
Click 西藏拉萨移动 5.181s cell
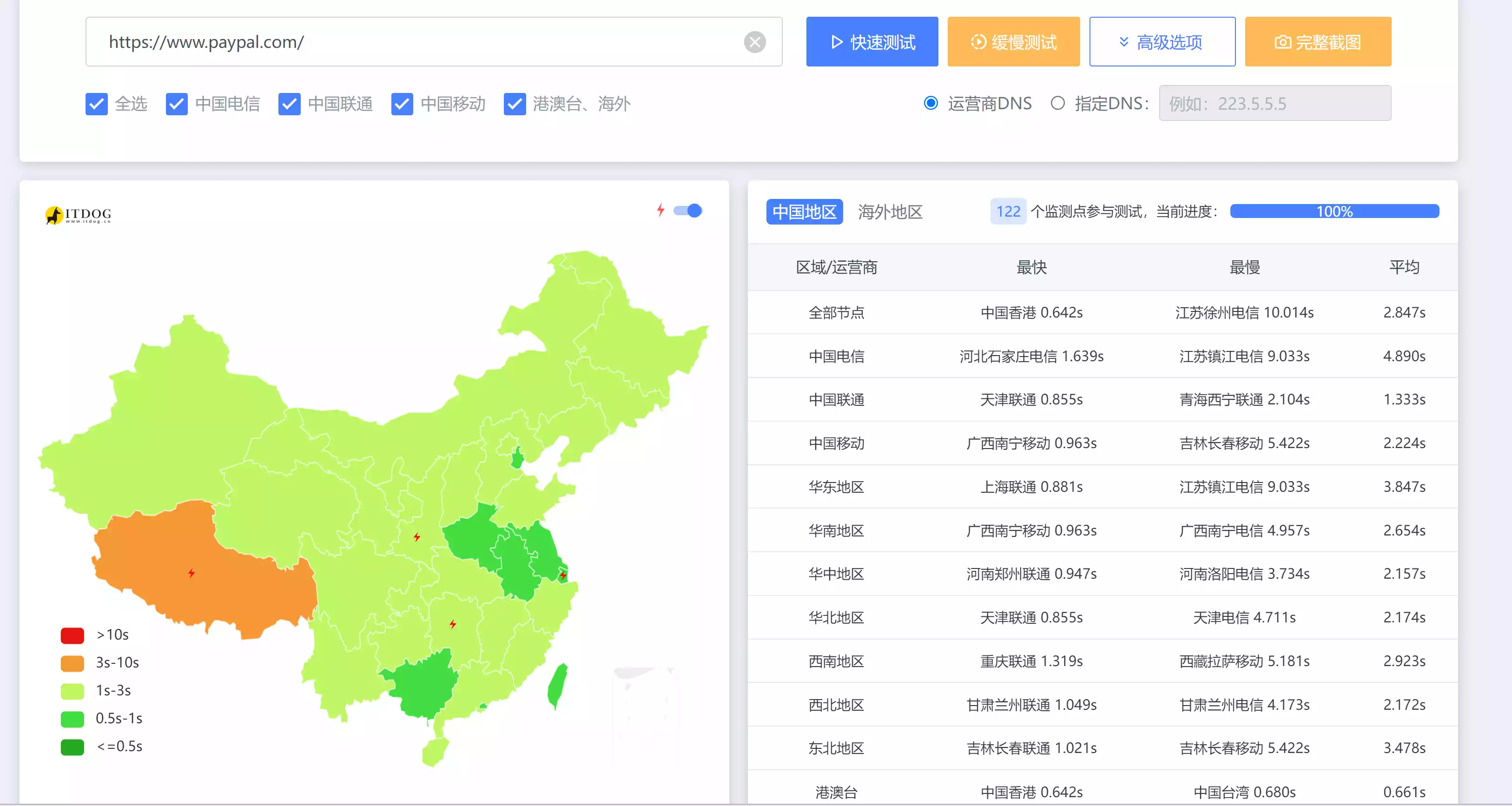pyautogui.click(x=1244, y=661)
